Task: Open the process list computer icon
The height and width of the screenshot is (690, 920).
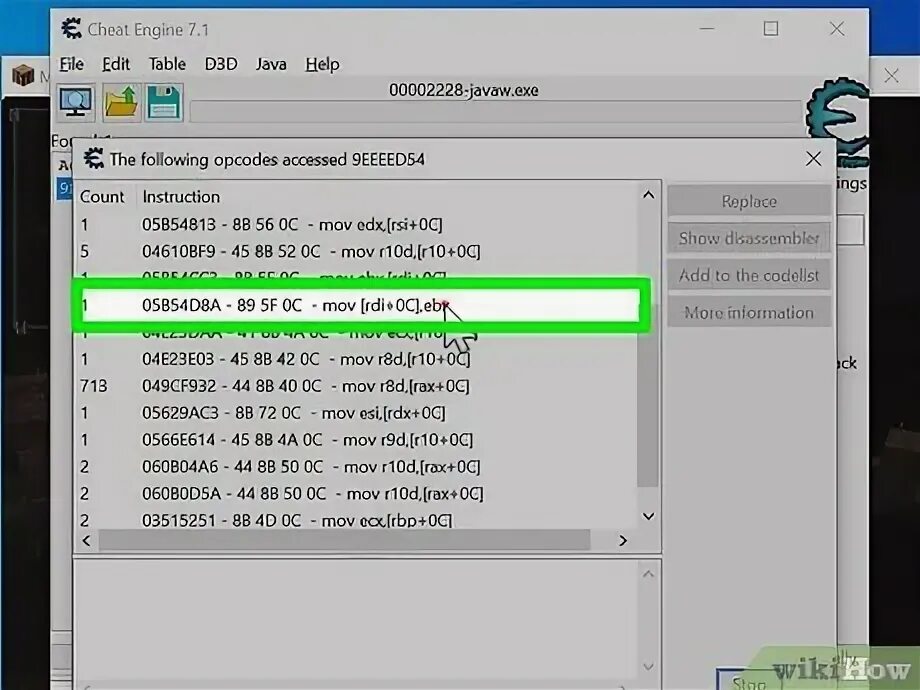Action: [76, 103]
